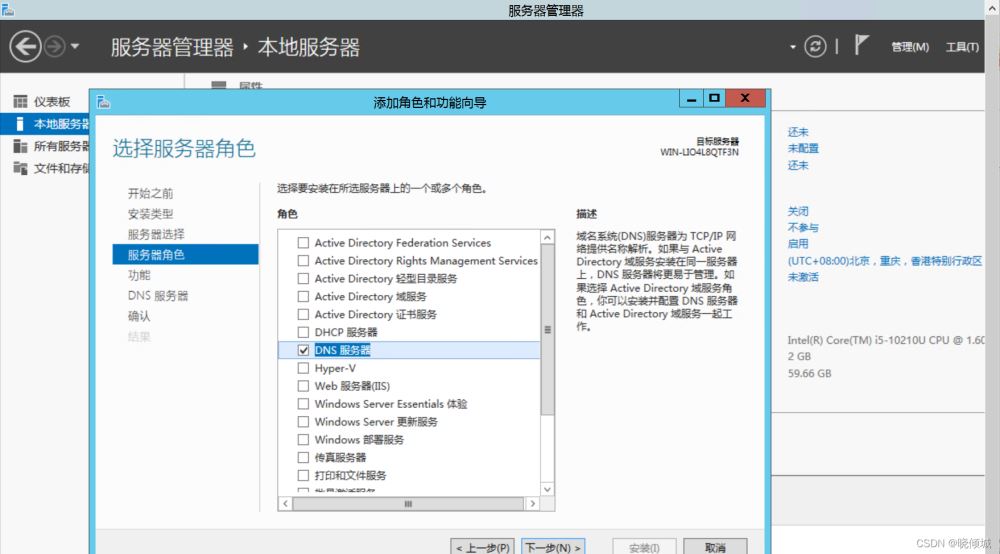The height and width of the screenshot is (554, 1000).
Task: Click the 不参与 link in properties
Action: click(x=803, y=227)
